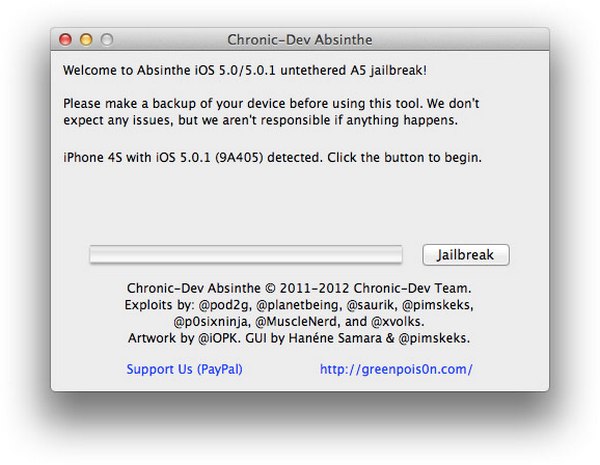Click the Jailbreak button to begin

pos(466,255)
